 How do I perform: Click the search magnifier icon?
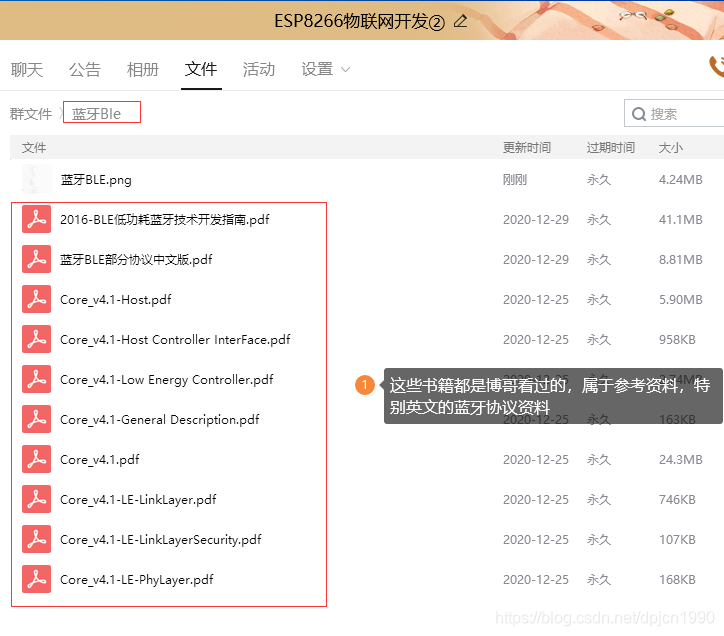click(x=639, y=114)
